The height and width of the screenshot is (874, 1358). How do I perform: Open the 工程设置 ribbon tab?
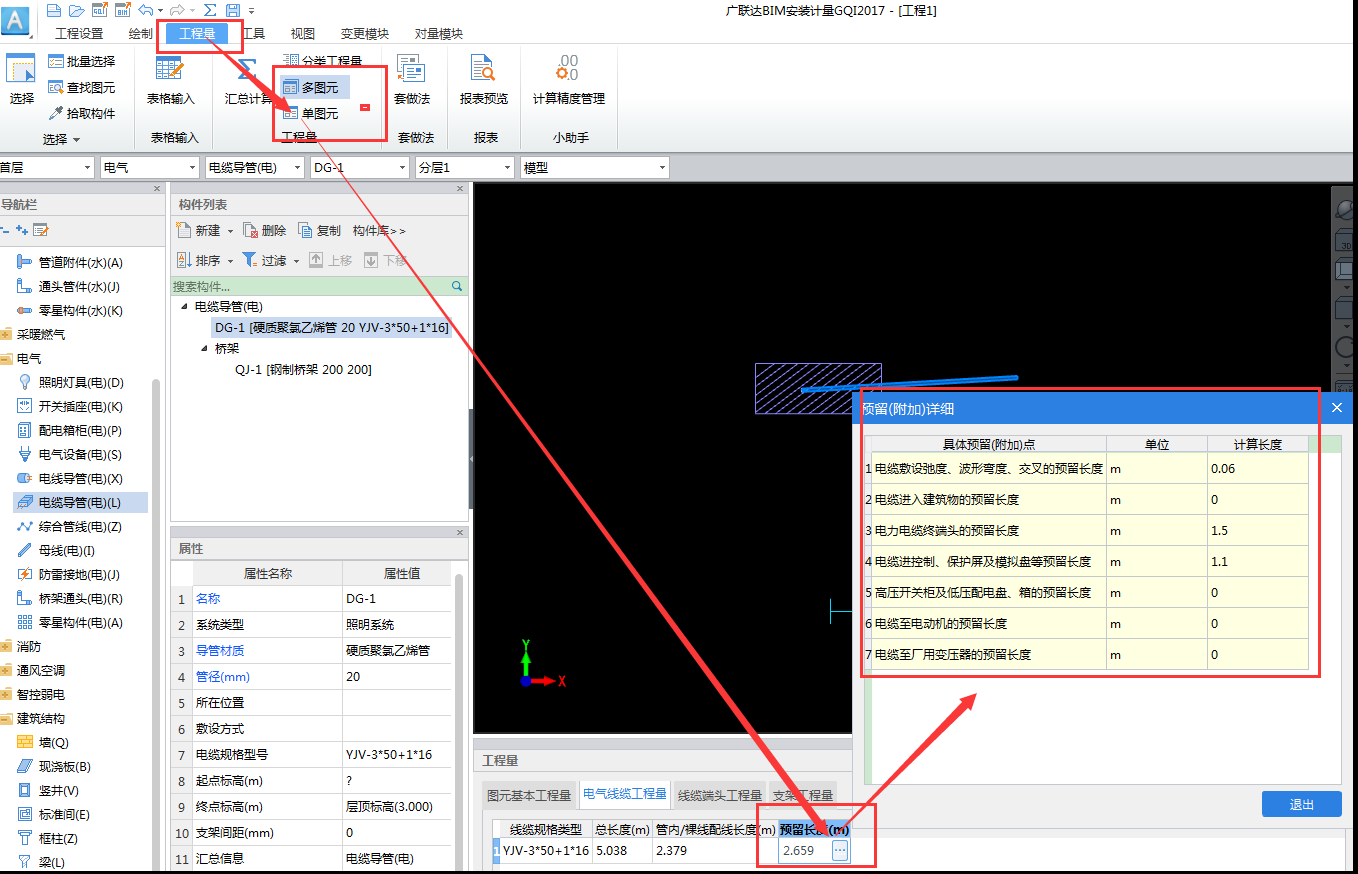pyautogui.click(x=79, y=33)
